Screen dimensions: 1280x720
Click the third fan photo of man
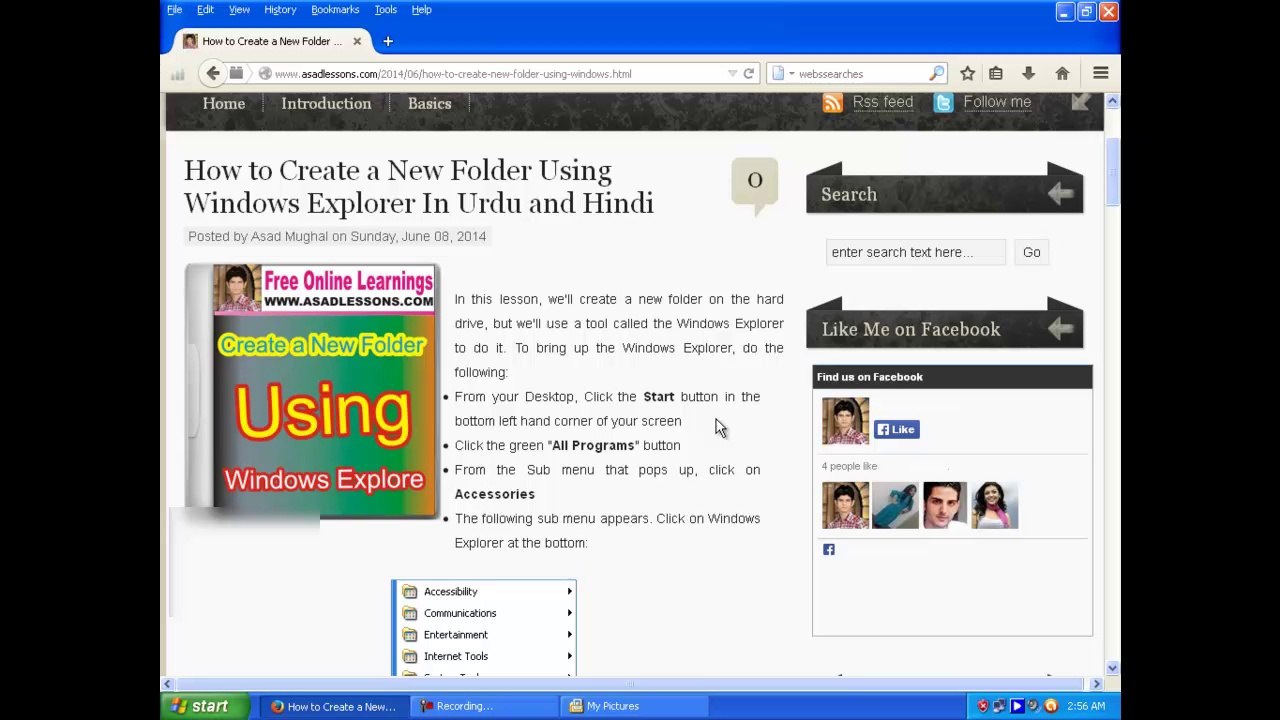coord(945,505)
